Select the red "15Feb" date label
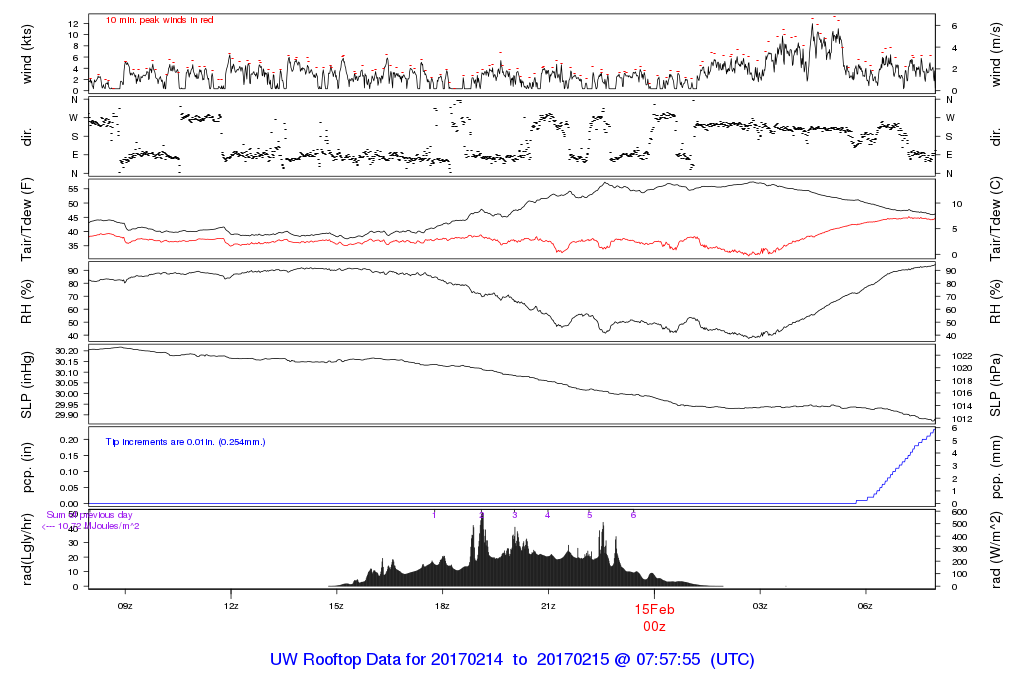The height and width of the screenshot is (700, 1024). 654,609
